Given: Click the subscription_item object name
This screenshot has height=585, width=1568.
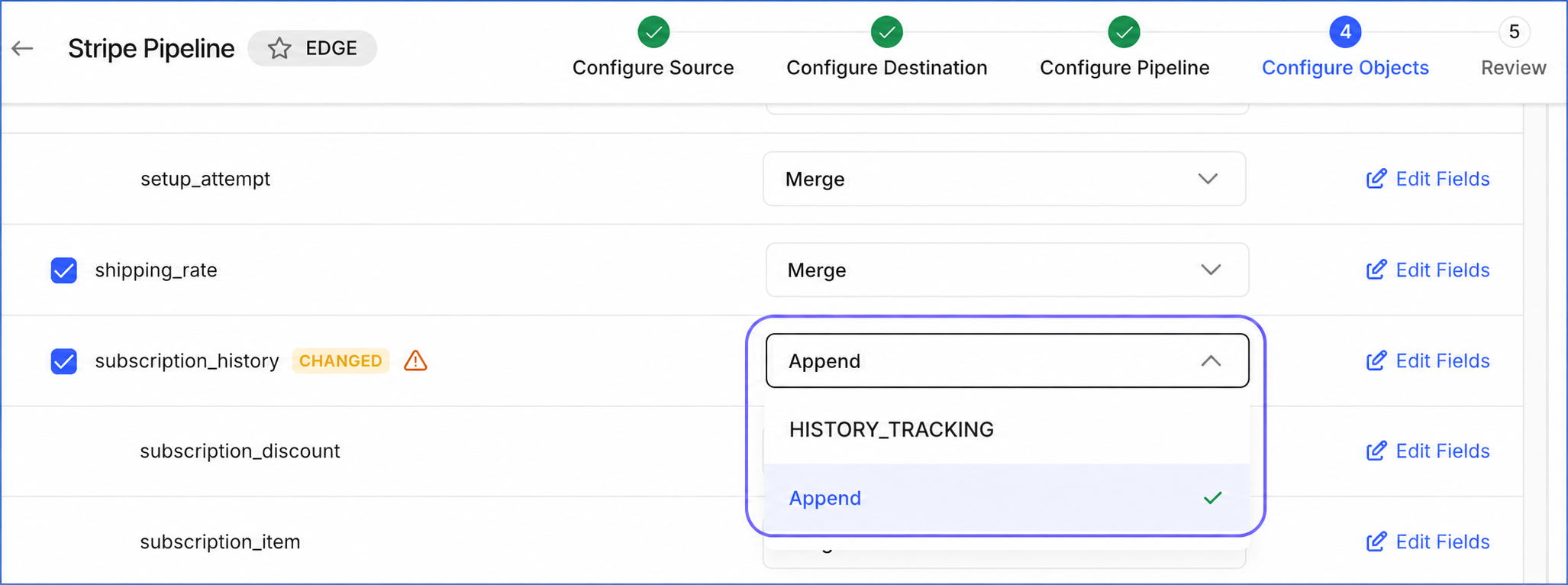Looking at the screenshot, I should pyautogui.click(x=220, y=541).
